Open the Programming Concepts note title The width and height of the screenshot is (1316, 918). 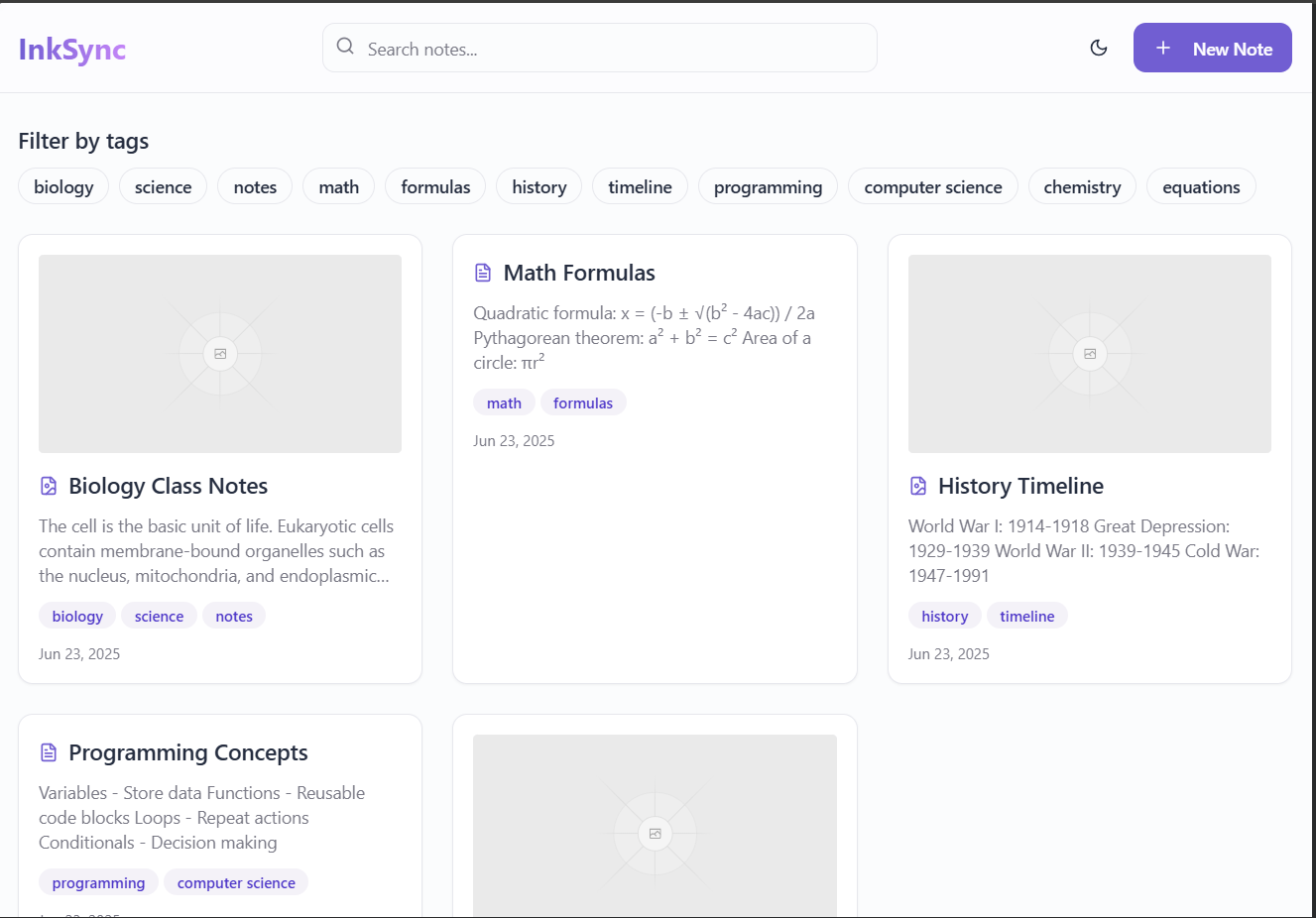click(x=188, y=752)
